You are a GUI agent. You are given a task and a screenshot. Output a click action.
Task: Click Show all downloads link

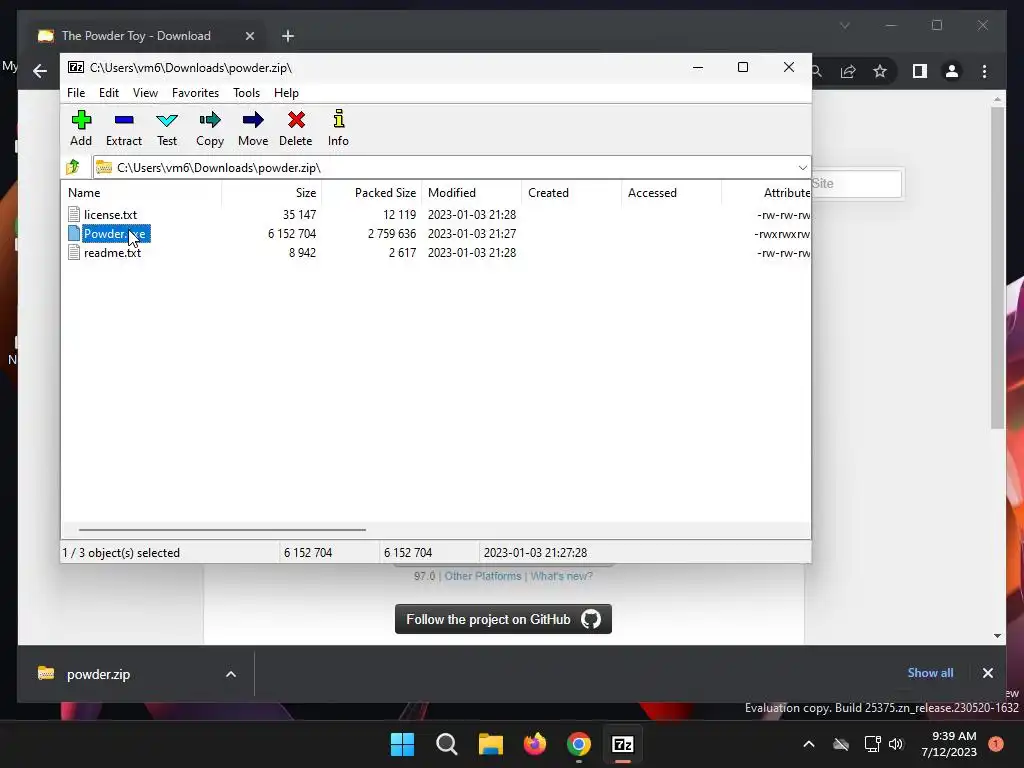click(930, 673)
